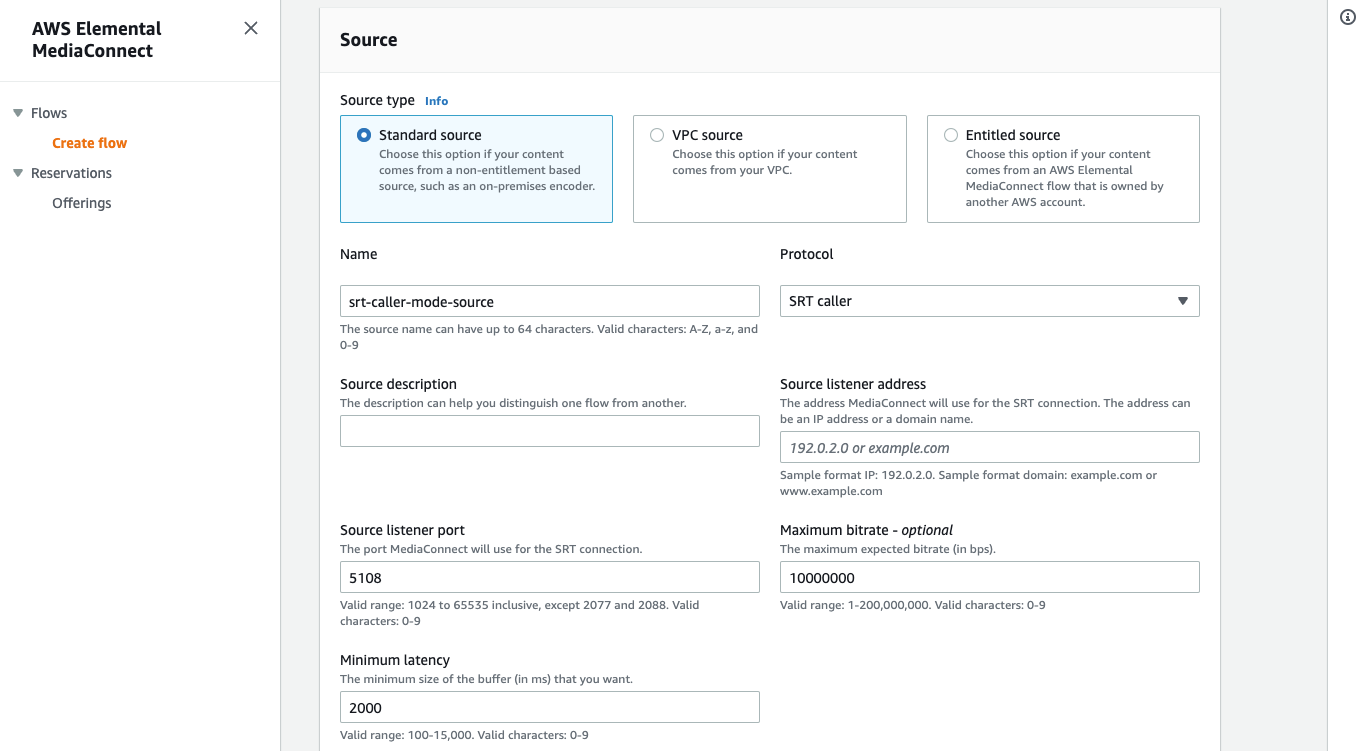Open Reservations in the sidebar

[71, 173]
